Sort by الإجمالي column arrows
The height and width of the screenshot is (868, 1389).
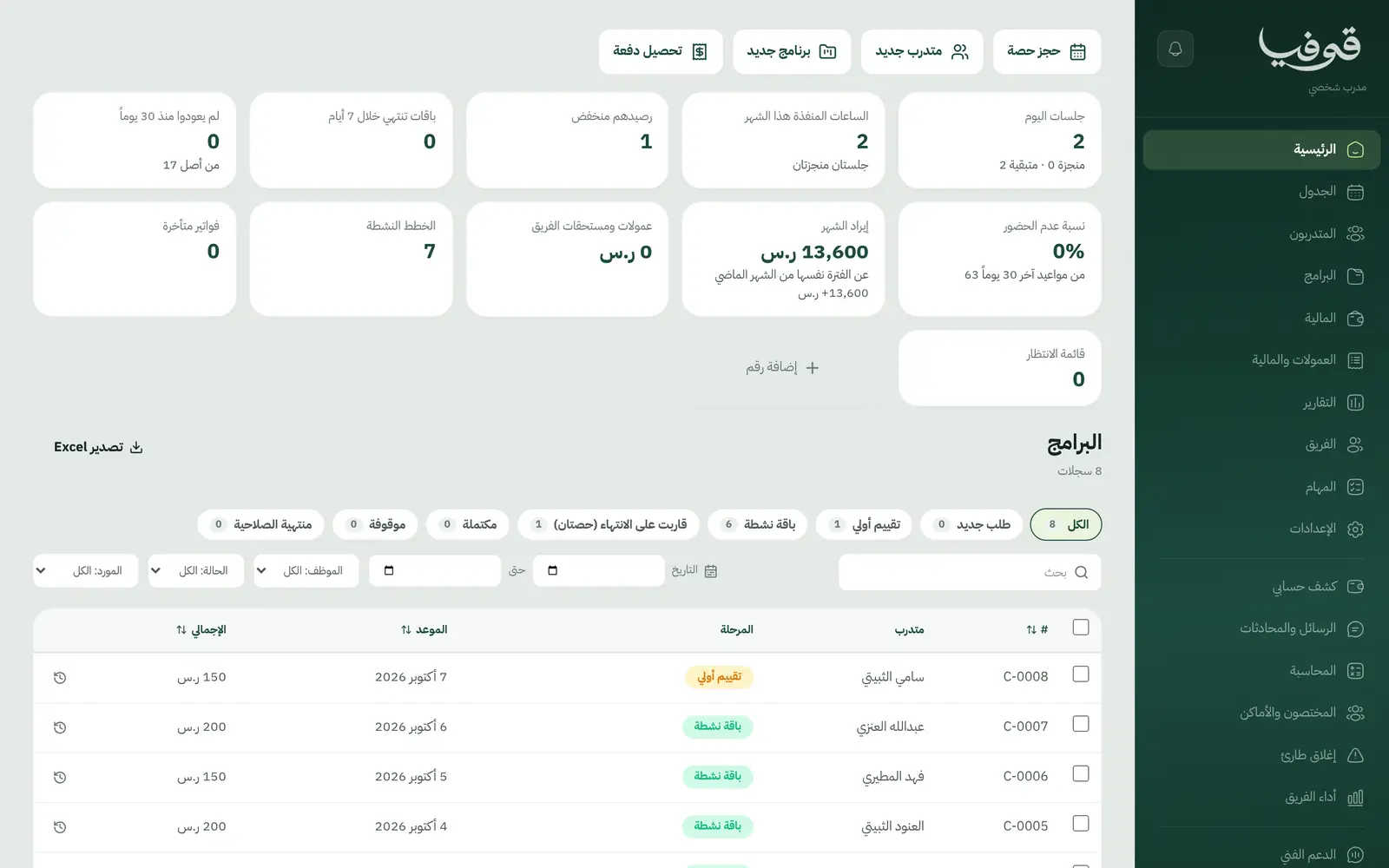click(181, 630)
